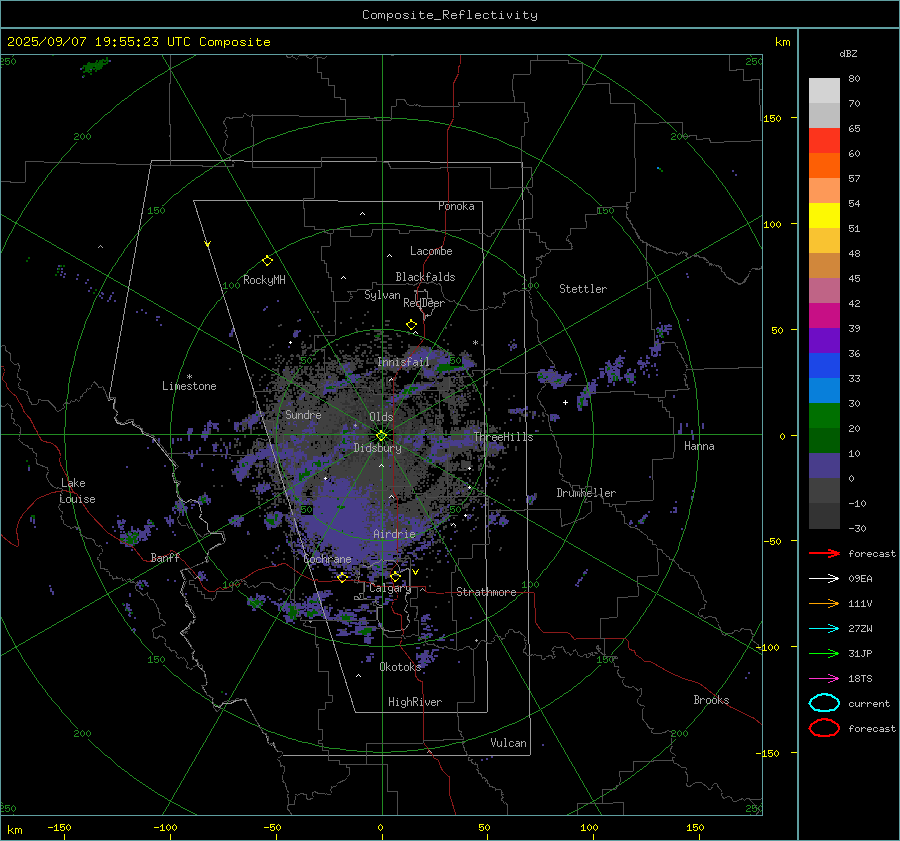
Task: Click the Limestone label
Action: (x=189, y=386)
